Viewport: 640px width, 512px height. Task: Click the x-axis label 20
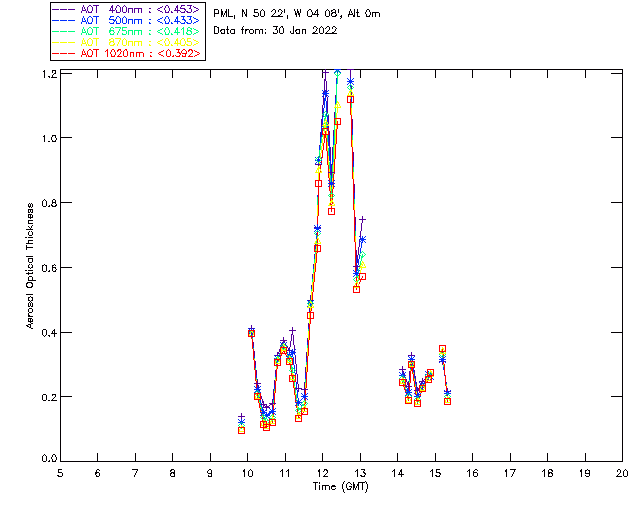[622, 473]
